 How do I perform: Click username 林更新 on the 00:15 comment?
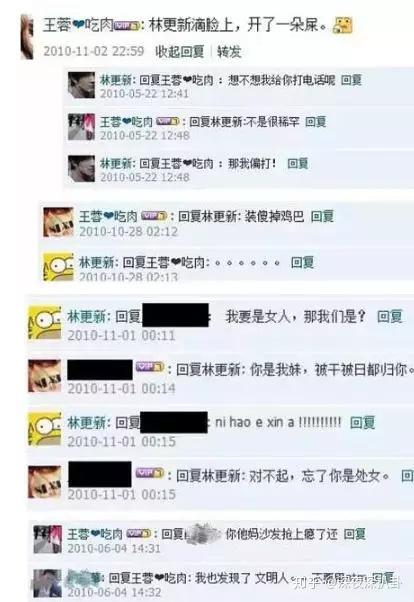87,423
